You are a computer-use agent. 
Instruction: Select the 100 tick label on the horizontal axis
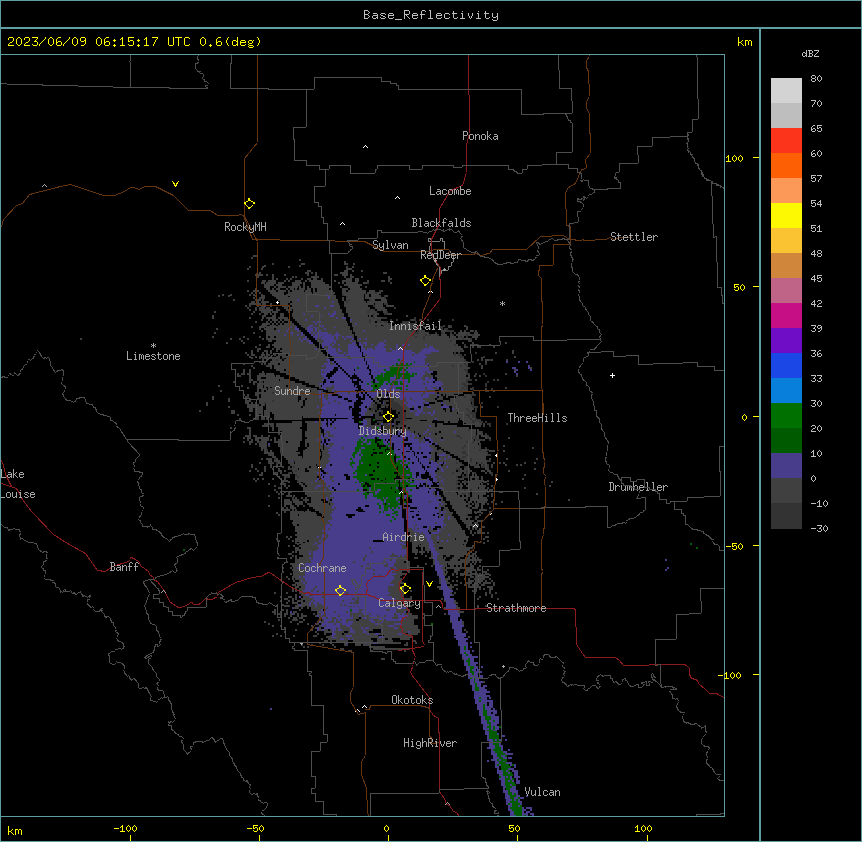pos(643,829)
